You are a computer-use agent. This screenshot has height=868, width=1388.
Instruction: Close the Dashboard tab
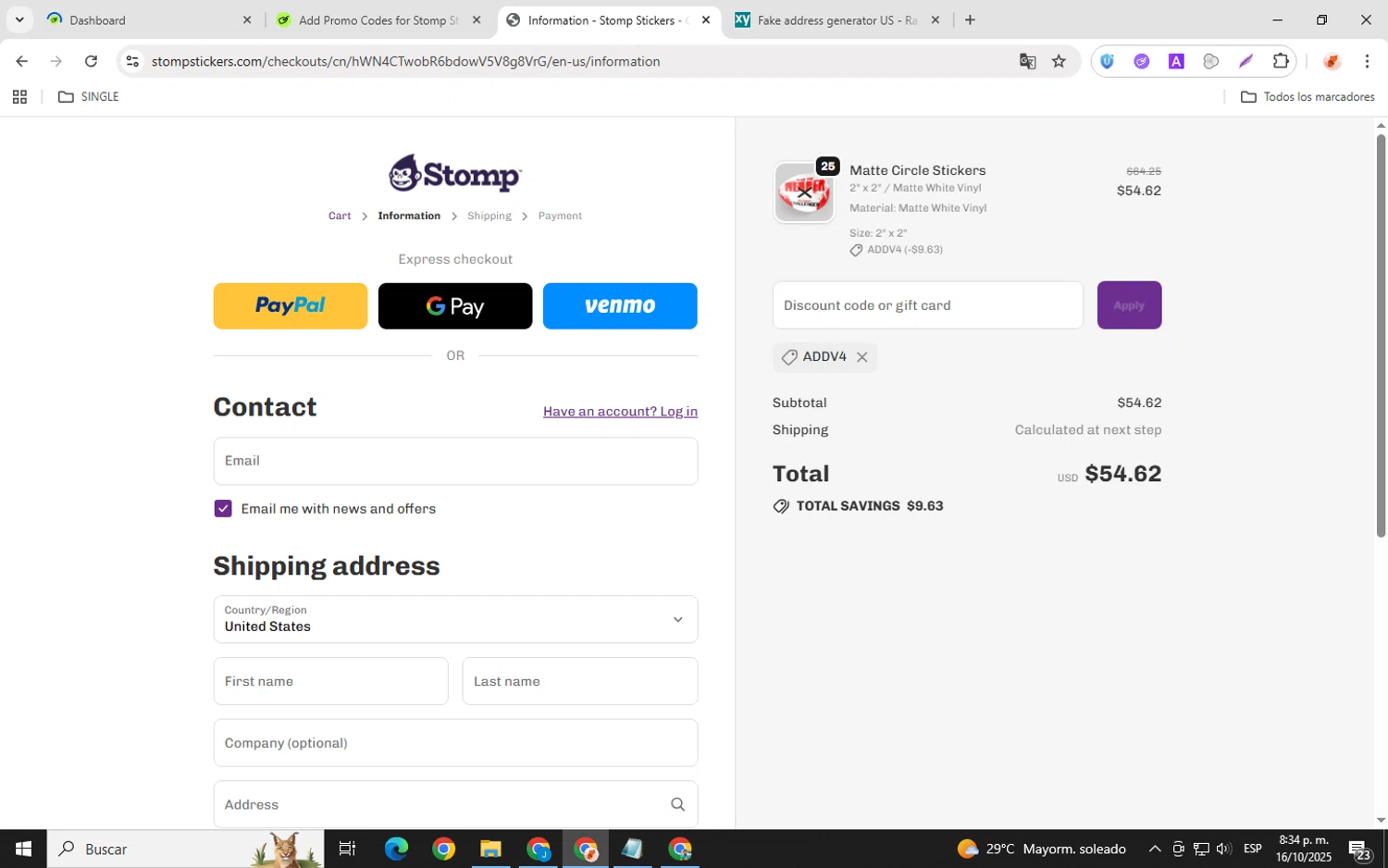[x=247, y=19]
